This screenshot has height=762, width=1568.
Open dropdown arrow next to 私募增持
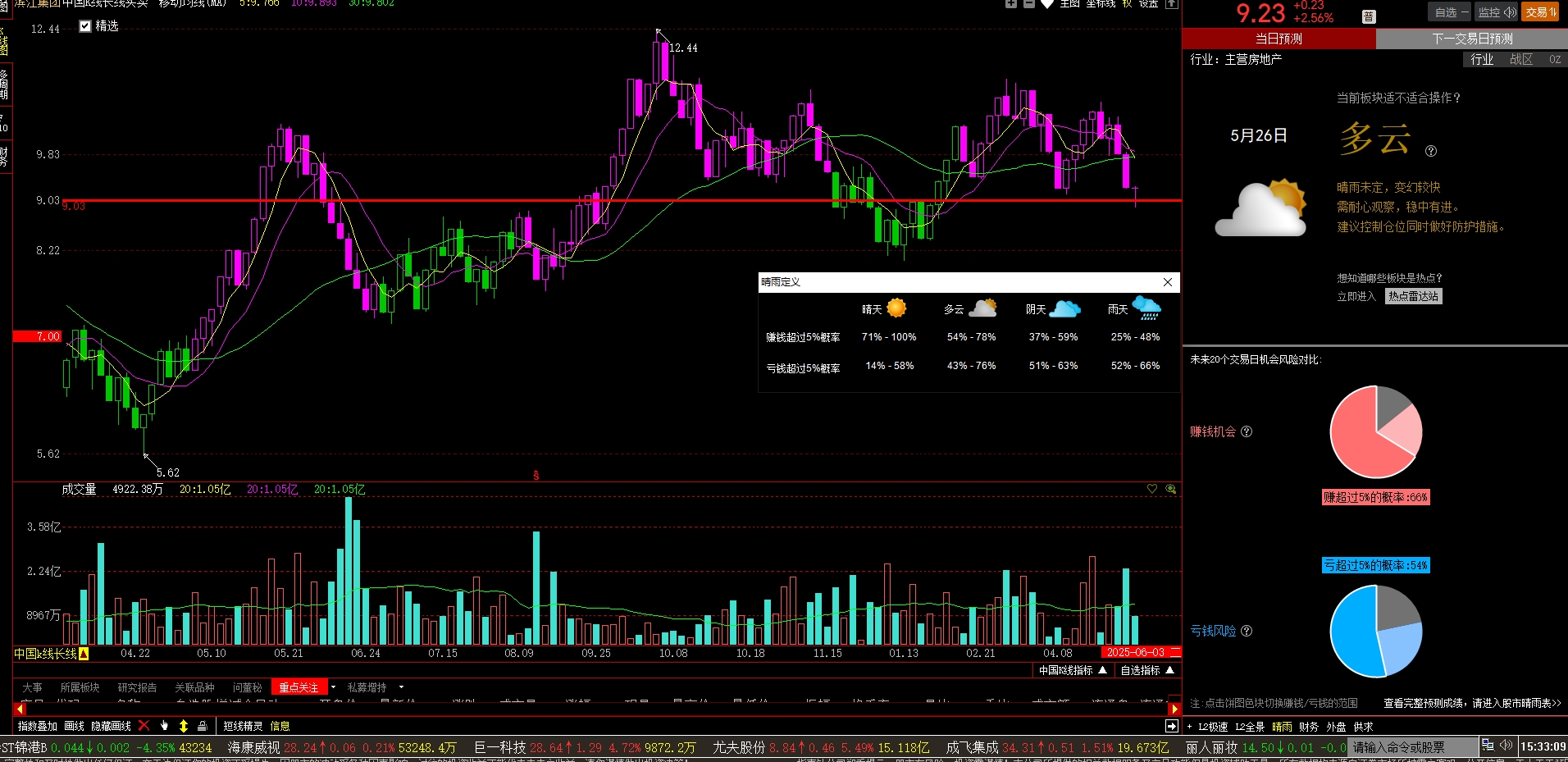[401, 687]
